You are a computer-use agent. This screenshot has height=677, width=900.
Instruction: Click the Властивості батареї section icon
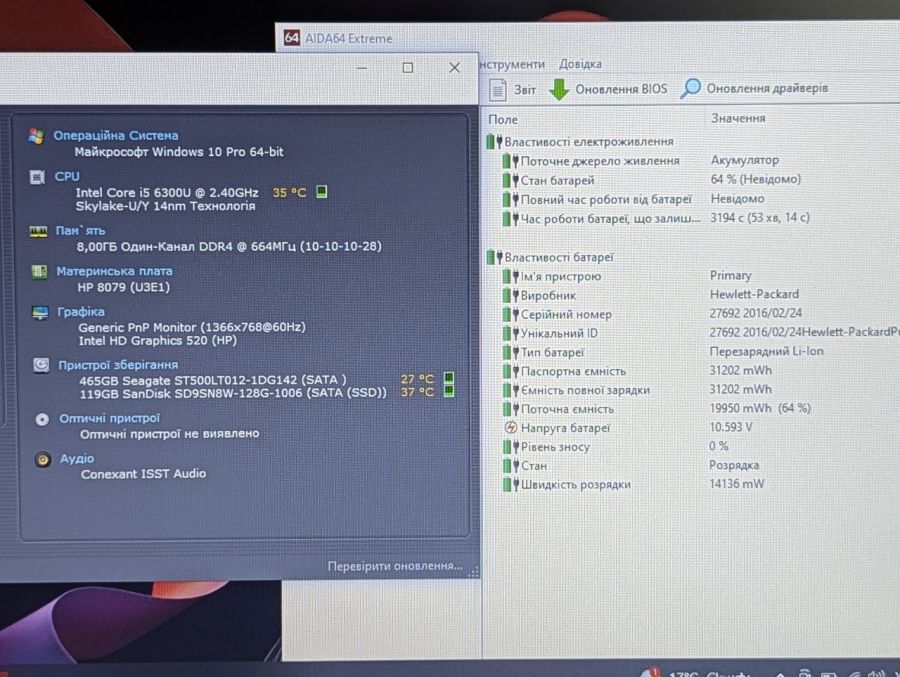click(494, 257)
